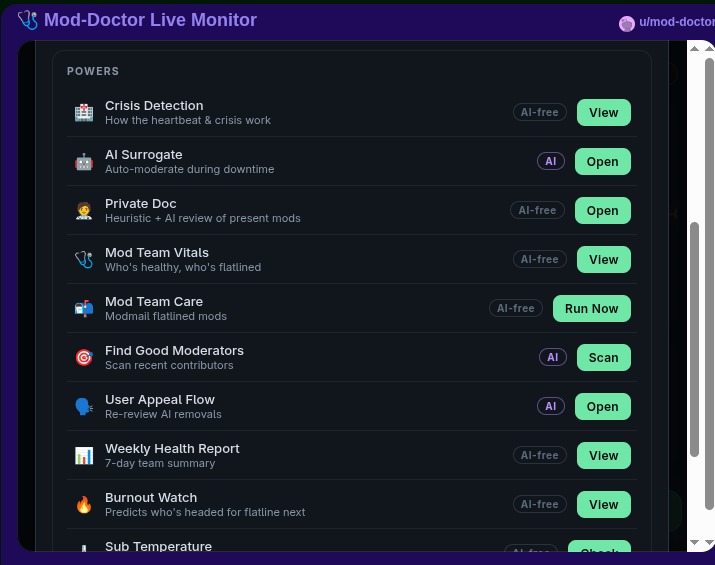715x565 pixels.
Task: Click the Private Doc title text
Action: pyautogui.click(x=140, y=203)
